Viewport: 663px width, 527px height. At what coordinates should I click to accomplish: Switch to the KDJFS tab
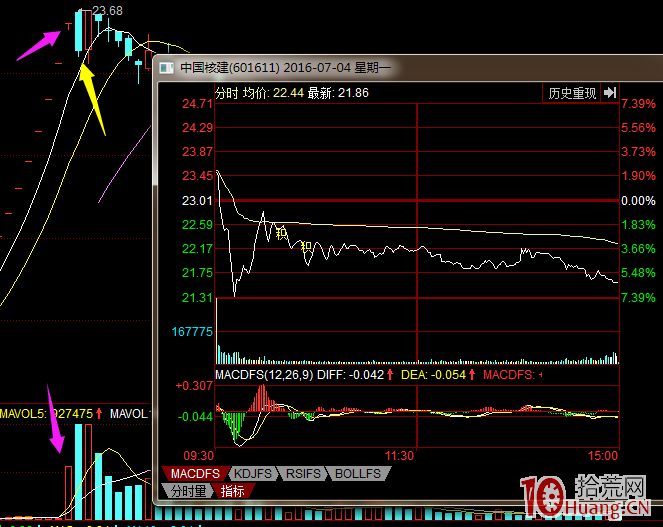pos(253,473)
